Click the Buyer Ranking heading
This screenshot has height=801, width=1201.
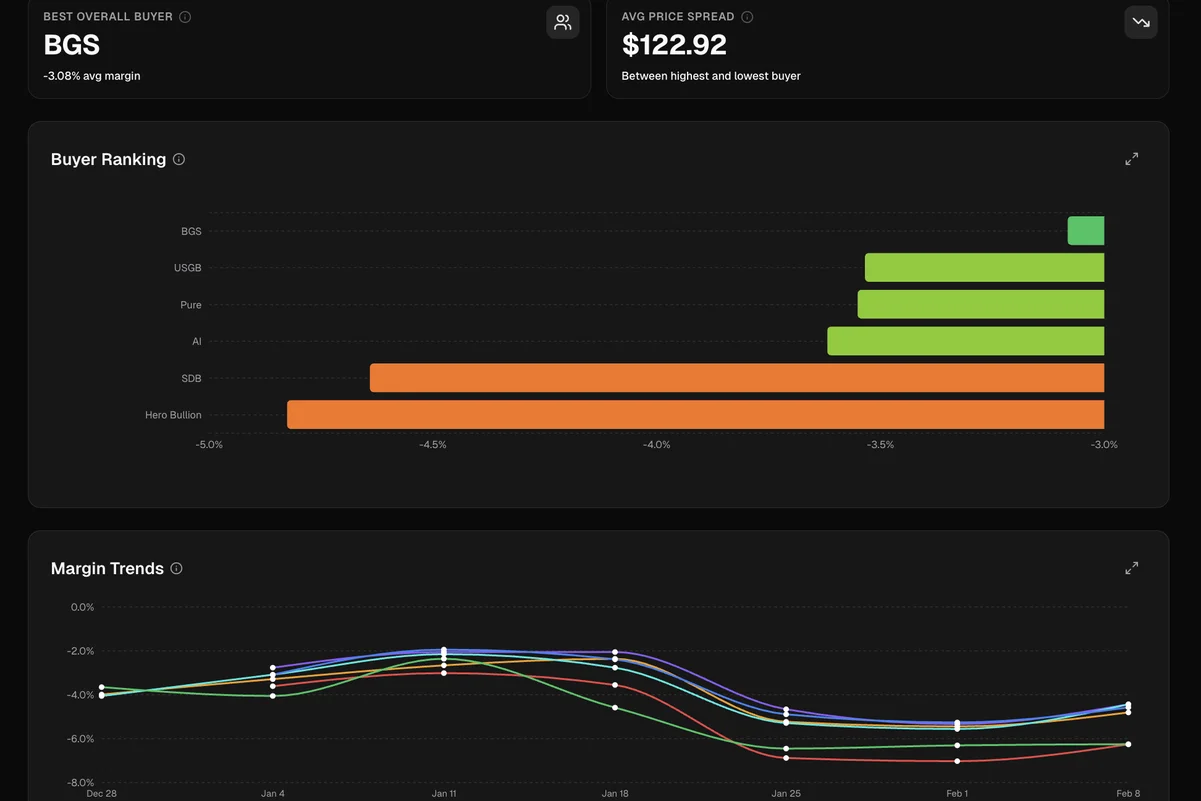tap(108, 159)
